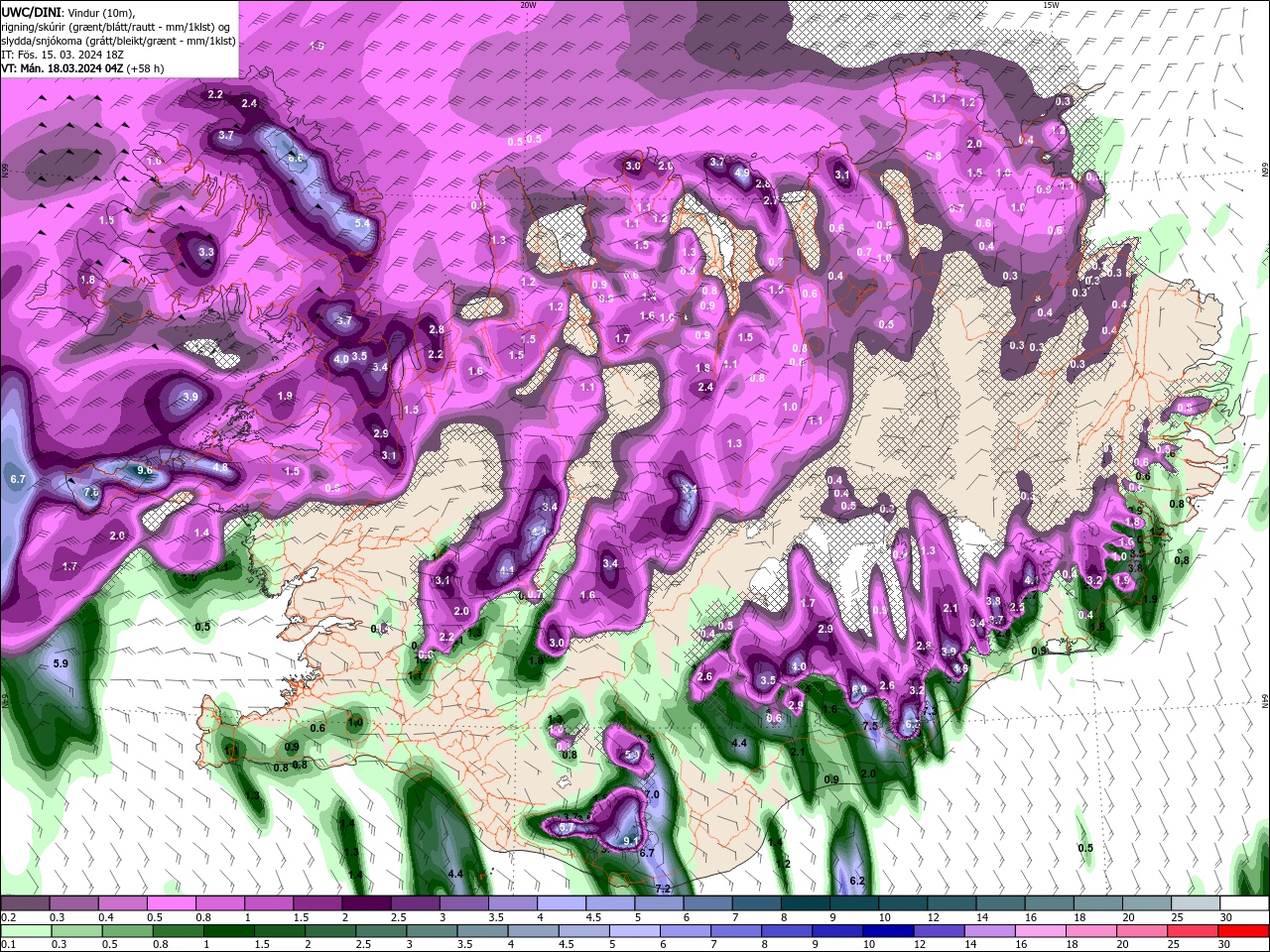Click the bottom-row legend label 0.1
This screenshot has width=1270, height=952.
coord(8,945)
